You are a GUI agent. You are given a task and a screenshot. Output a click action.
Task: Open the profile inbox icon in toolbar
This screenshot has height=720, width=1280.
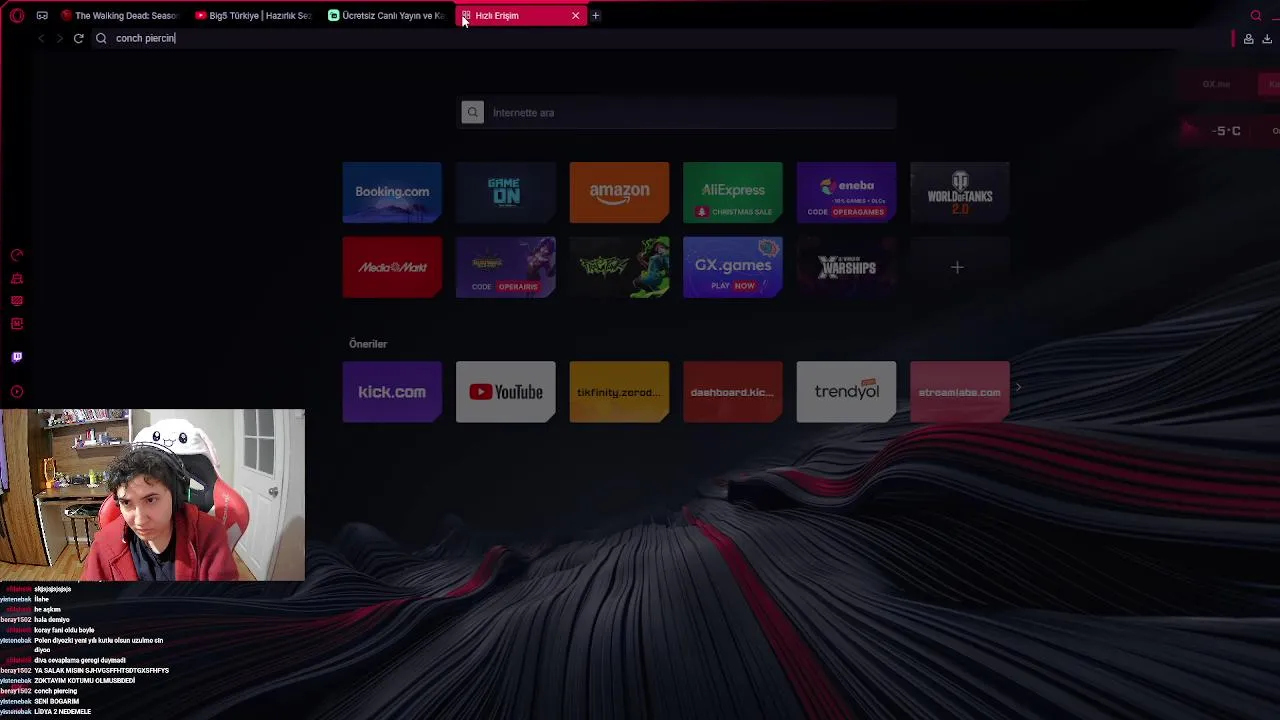(1248, 39)
